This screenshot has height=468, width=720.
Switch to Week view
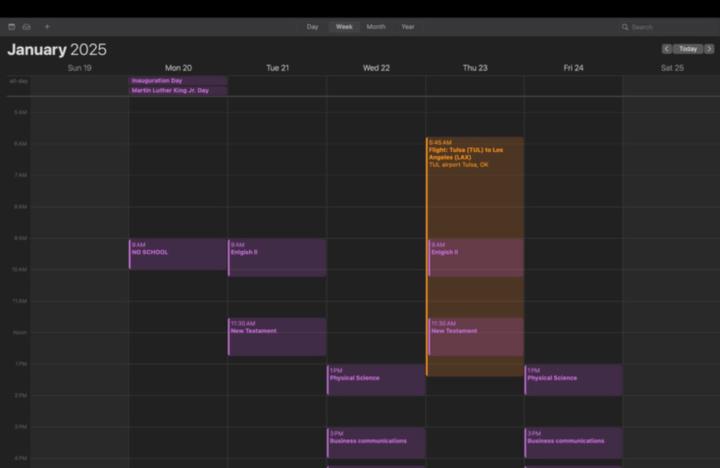tap(344, 27)
